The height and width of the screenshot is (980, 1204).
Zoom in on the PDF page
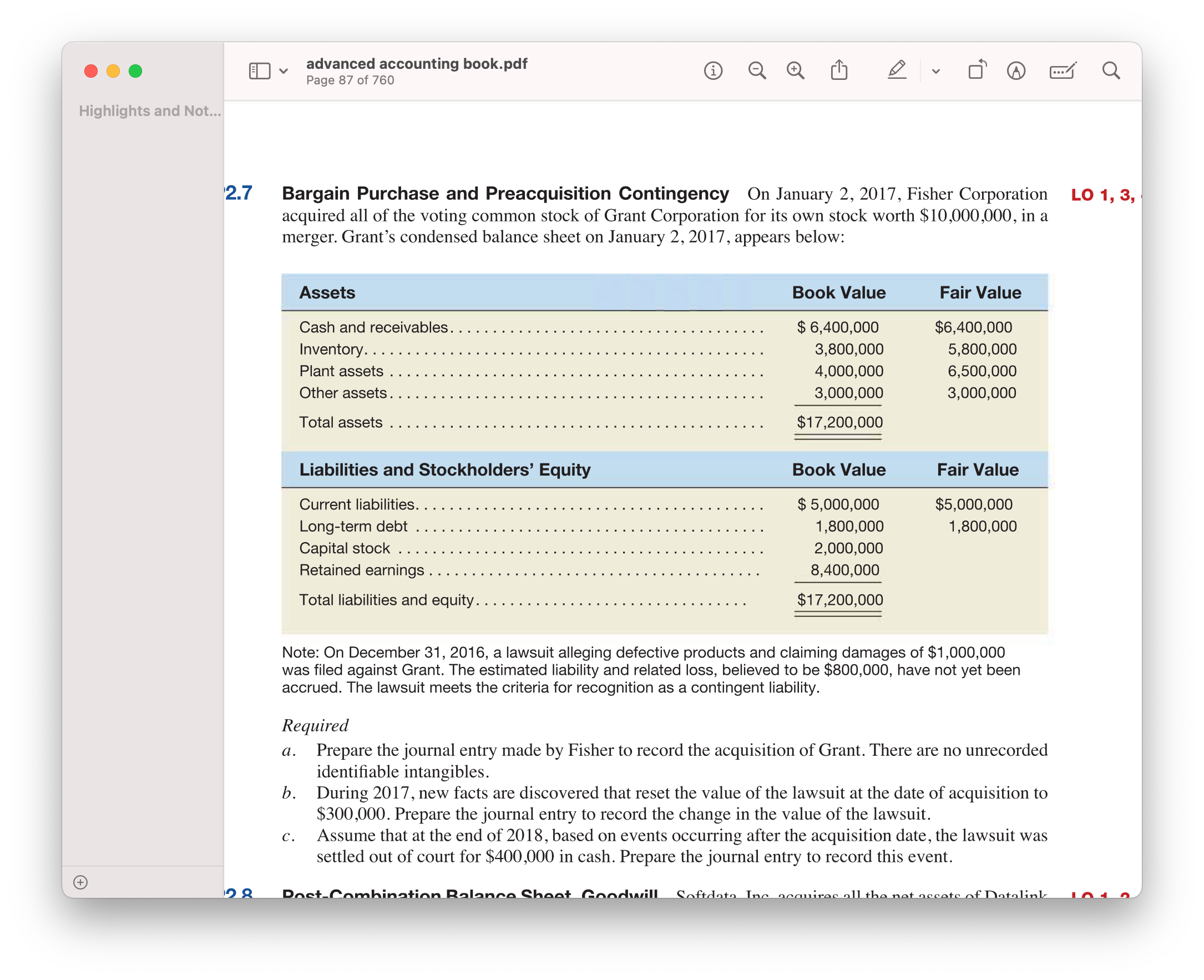[794, 70]
